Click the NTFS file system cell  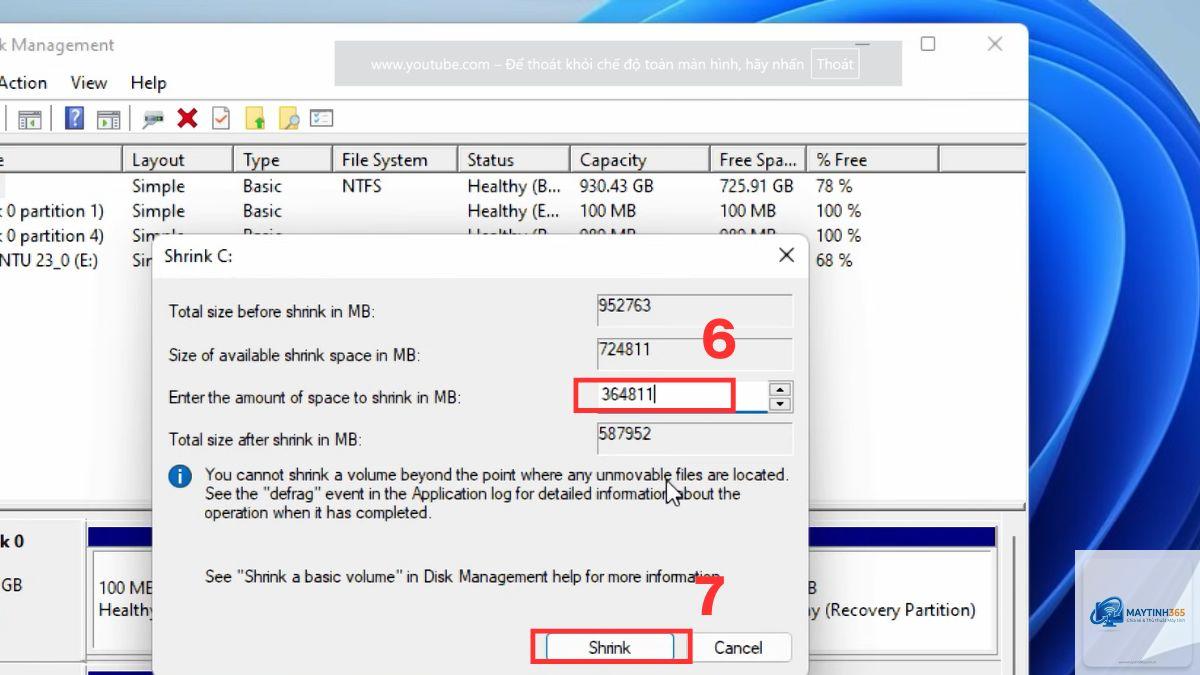pyautogui.click(x=361, y=186)
